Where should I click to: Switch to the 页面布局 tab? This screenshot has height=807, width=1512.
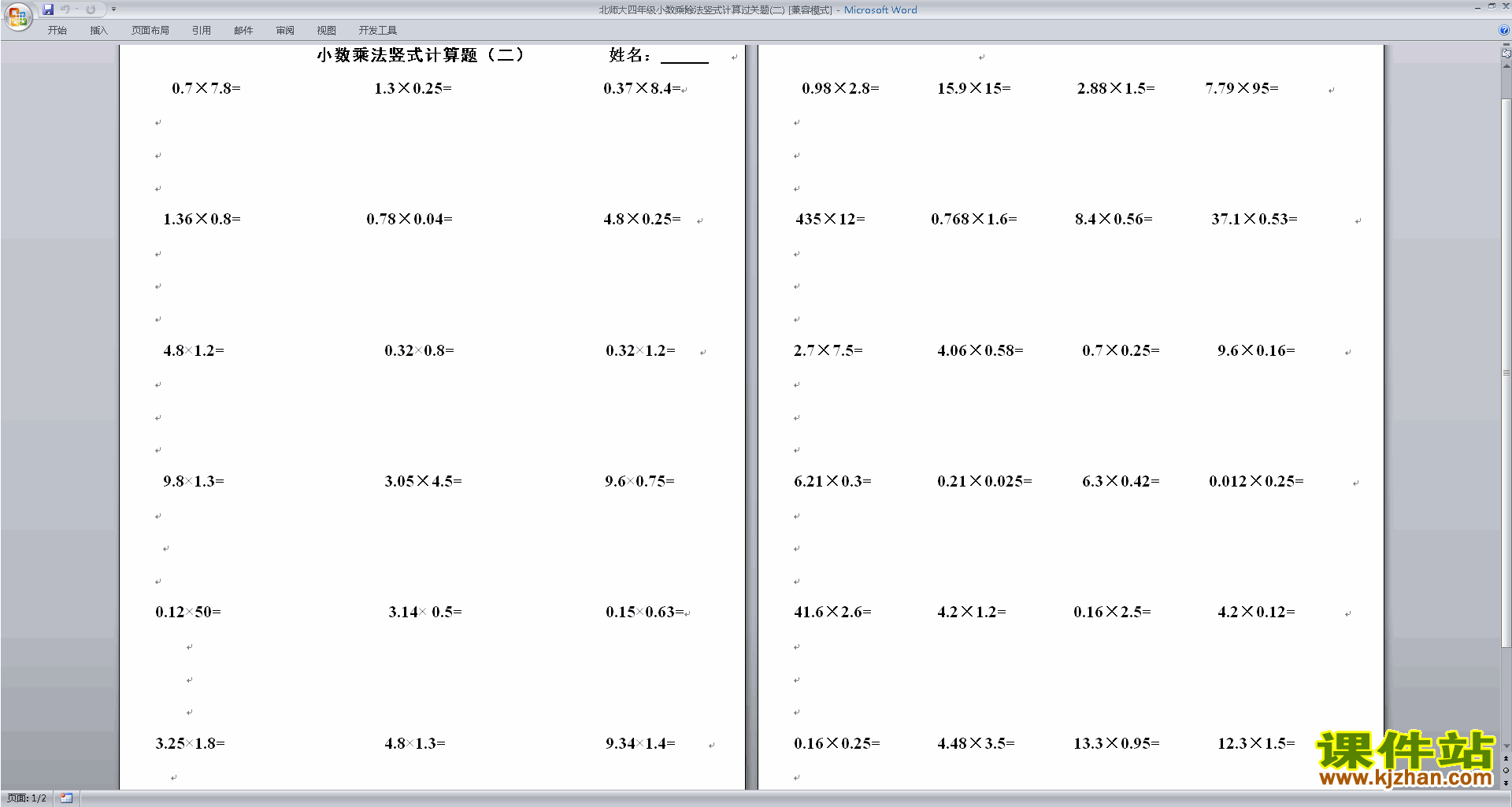[150, 30]
